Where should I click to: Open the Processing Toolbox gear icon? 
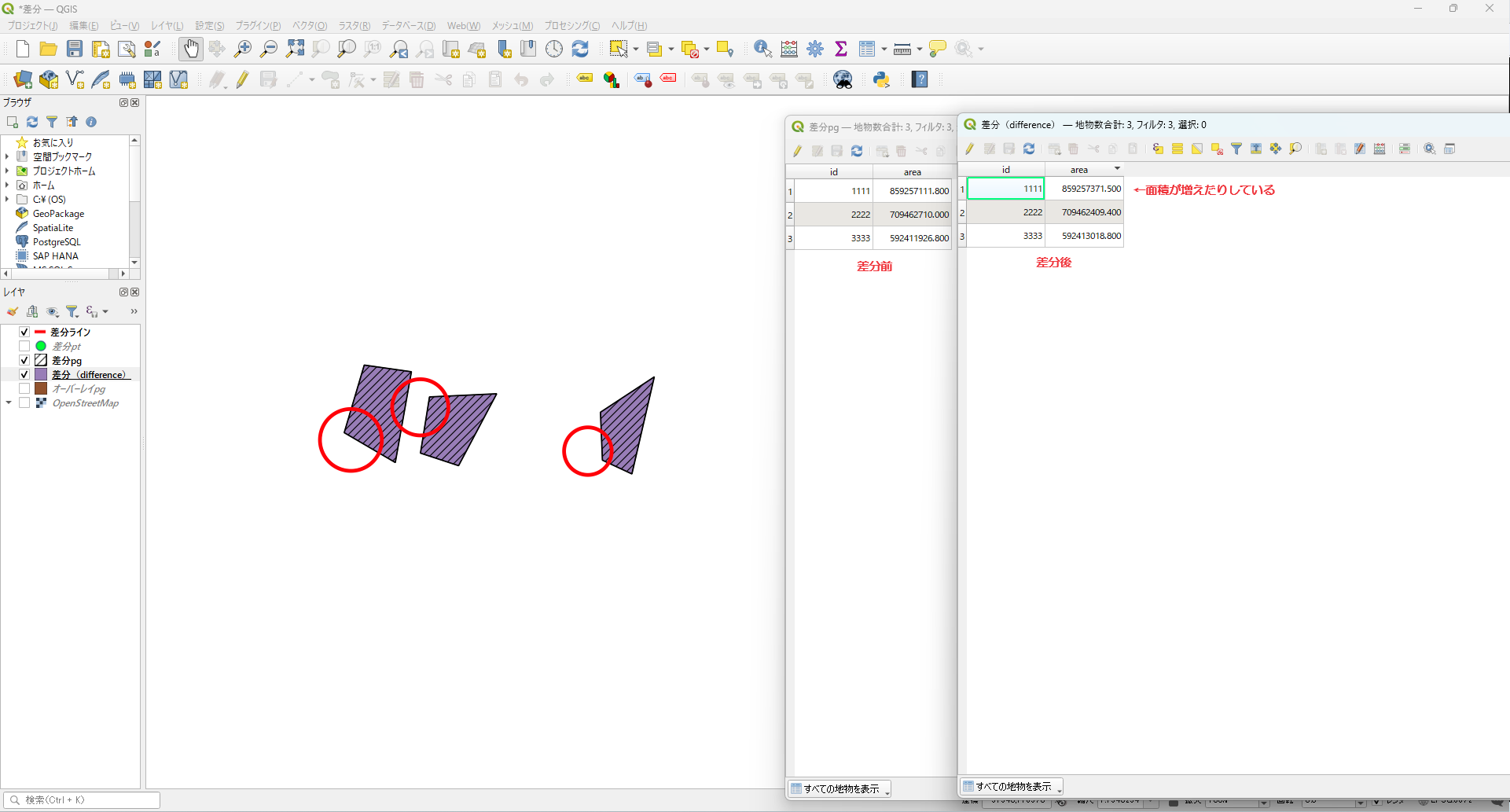click(x=815, y=49)
